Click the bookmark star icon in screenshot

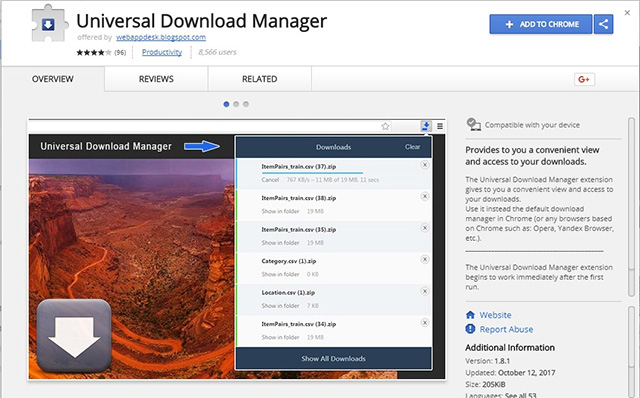click(x=385, y=126)
